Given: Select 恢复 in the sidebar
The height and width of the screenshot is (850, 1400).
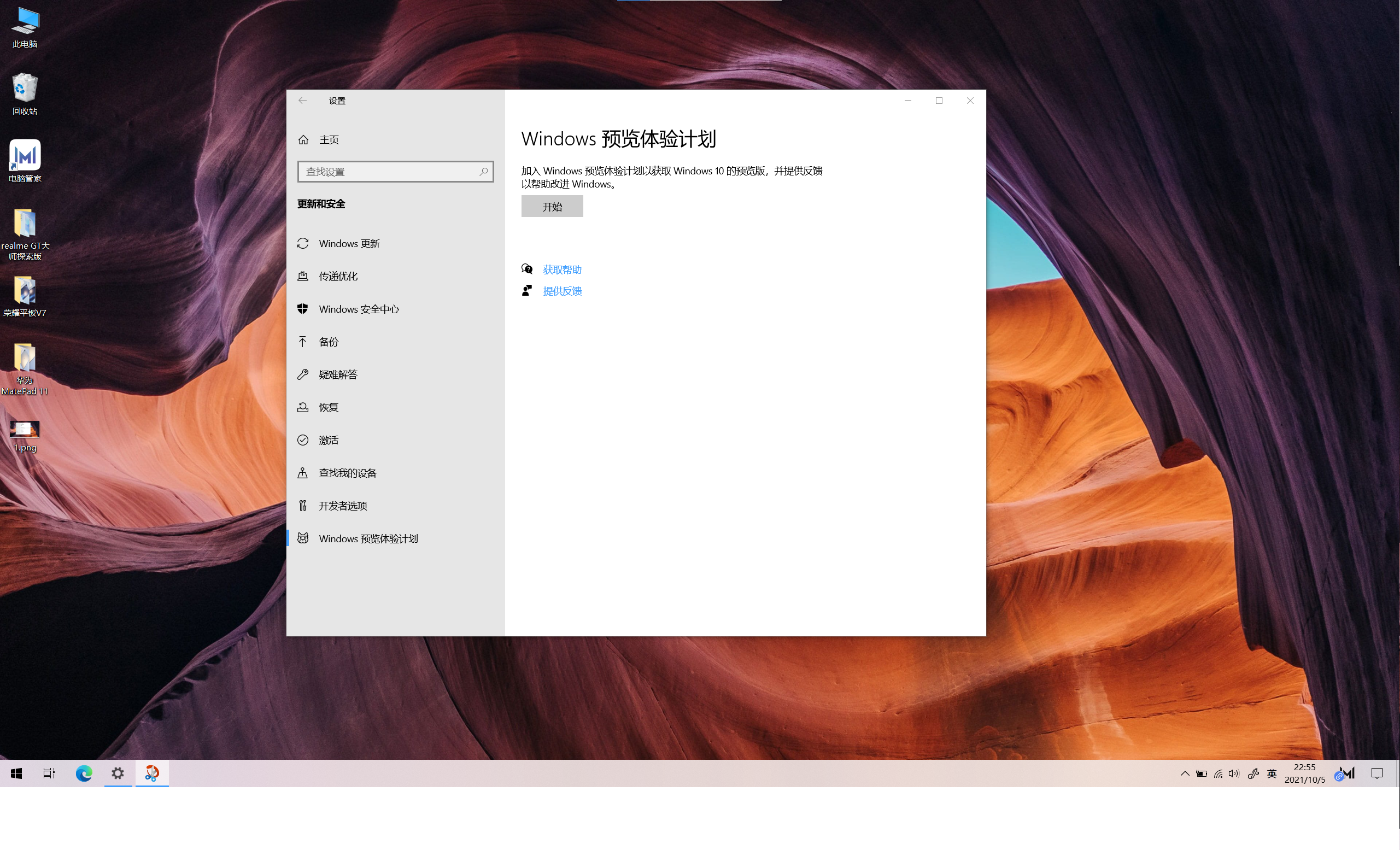Looking at the screenshot, I should [395, 407].
